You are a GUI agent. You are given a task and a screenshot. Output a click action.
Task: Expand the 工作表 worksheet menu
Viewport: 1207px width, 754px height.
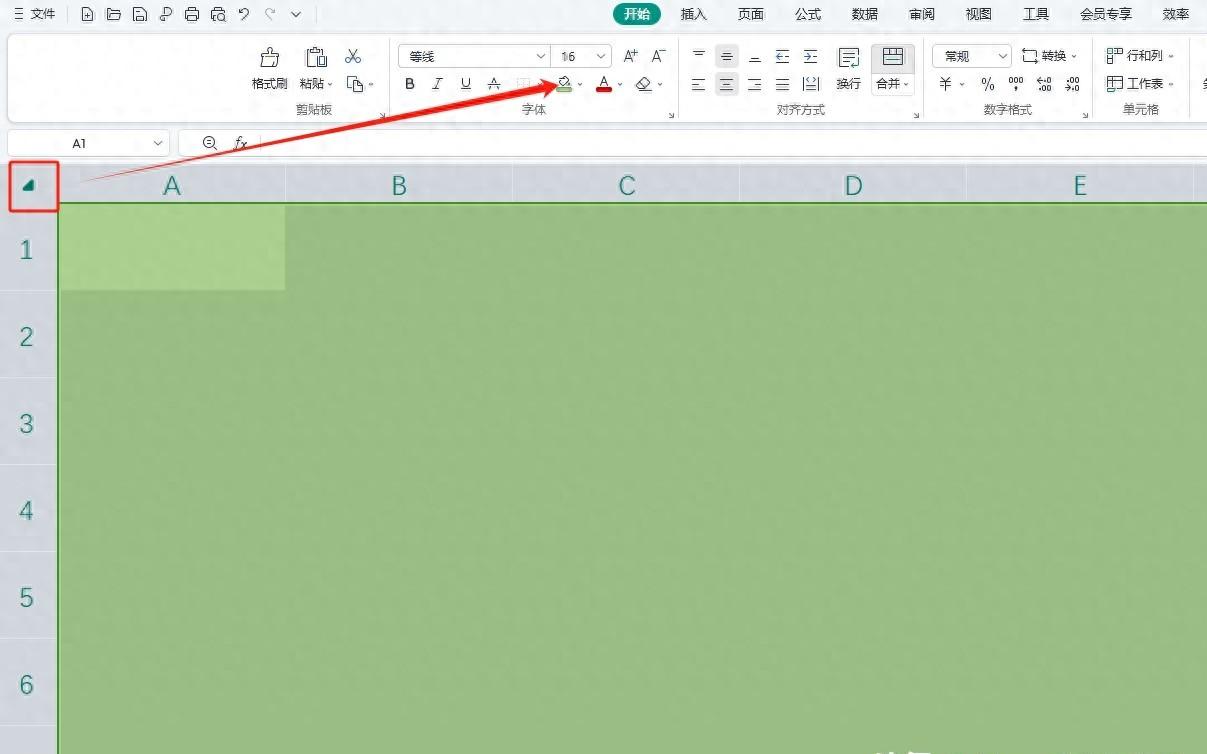click(x=1141, y=84)
